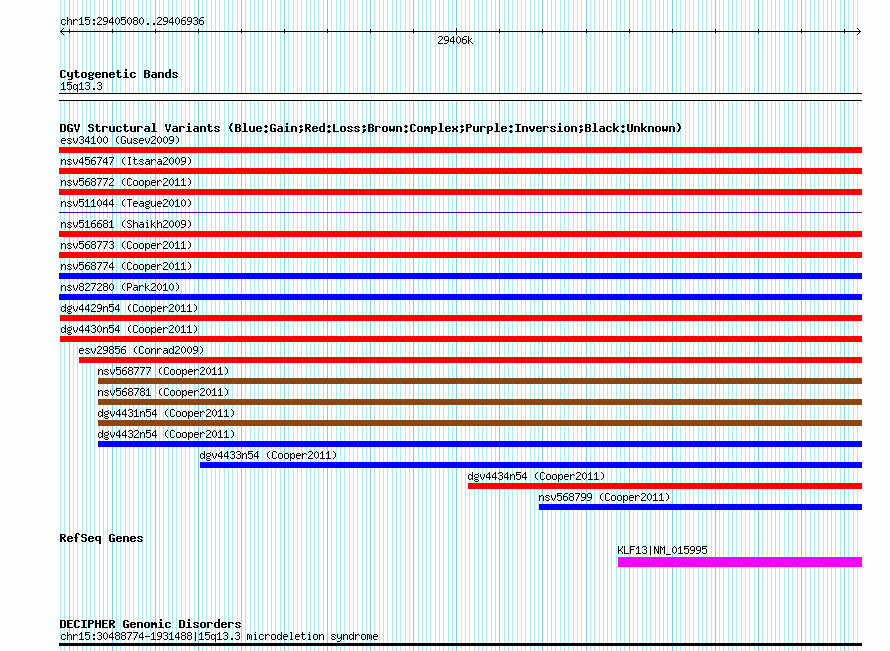The height and width of the screenshot is (651, 890).
Task: Select the red esv34100 variant bar
Action: 460,150
